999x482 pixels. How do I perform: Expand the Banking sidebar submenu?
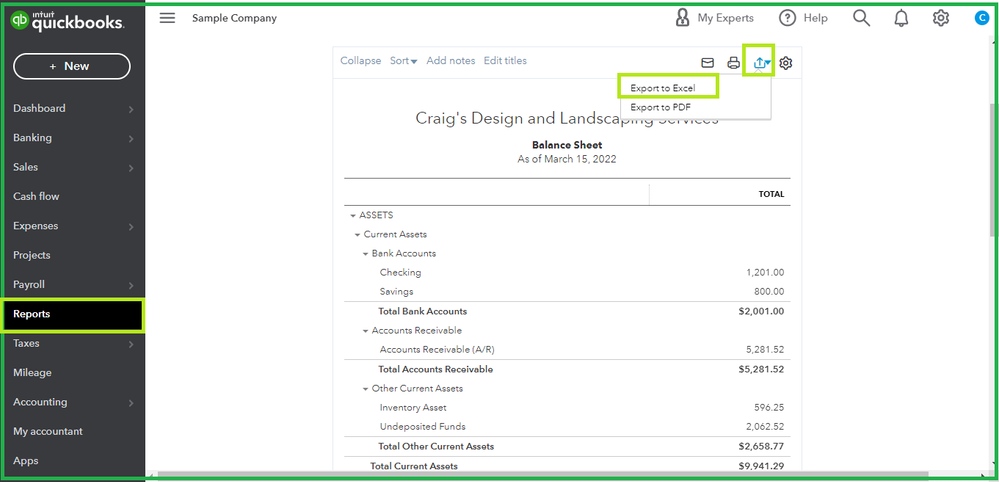point(131,138)
